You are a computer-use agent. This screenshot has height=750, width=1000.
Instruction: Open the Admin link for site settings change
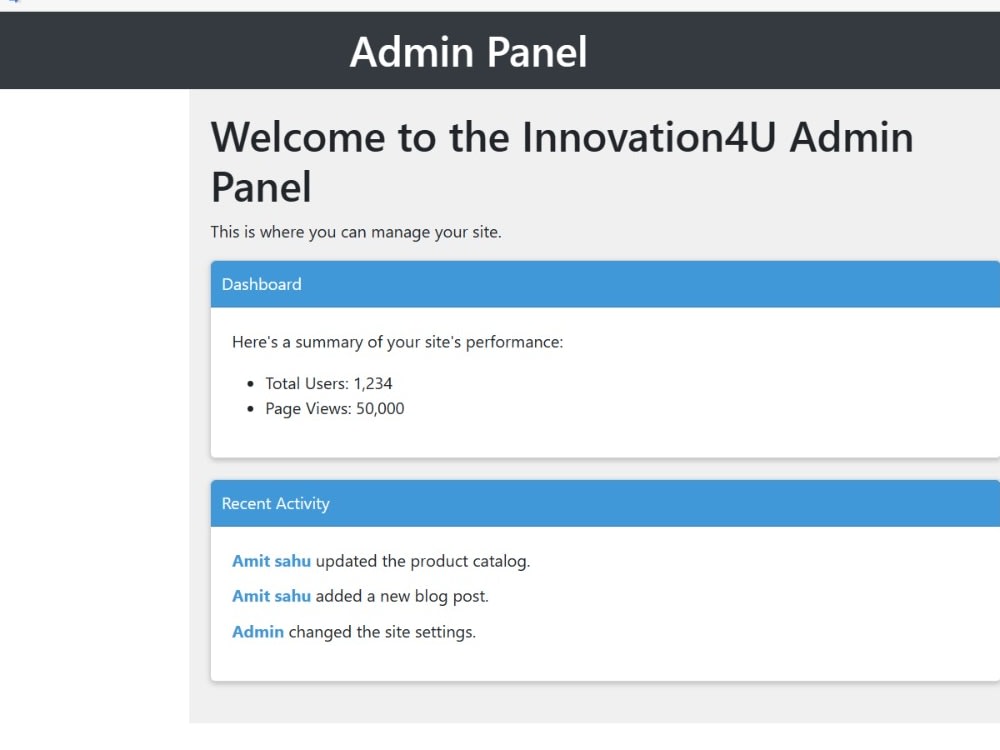258,632
